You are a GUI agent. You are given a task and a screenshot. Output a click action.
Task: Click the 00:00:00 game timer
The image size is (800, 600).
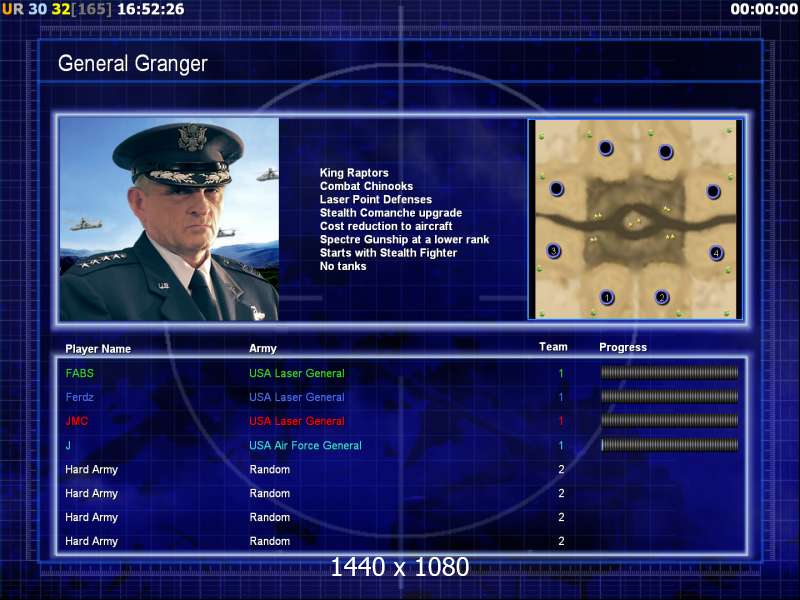click(x=764, y=9)
